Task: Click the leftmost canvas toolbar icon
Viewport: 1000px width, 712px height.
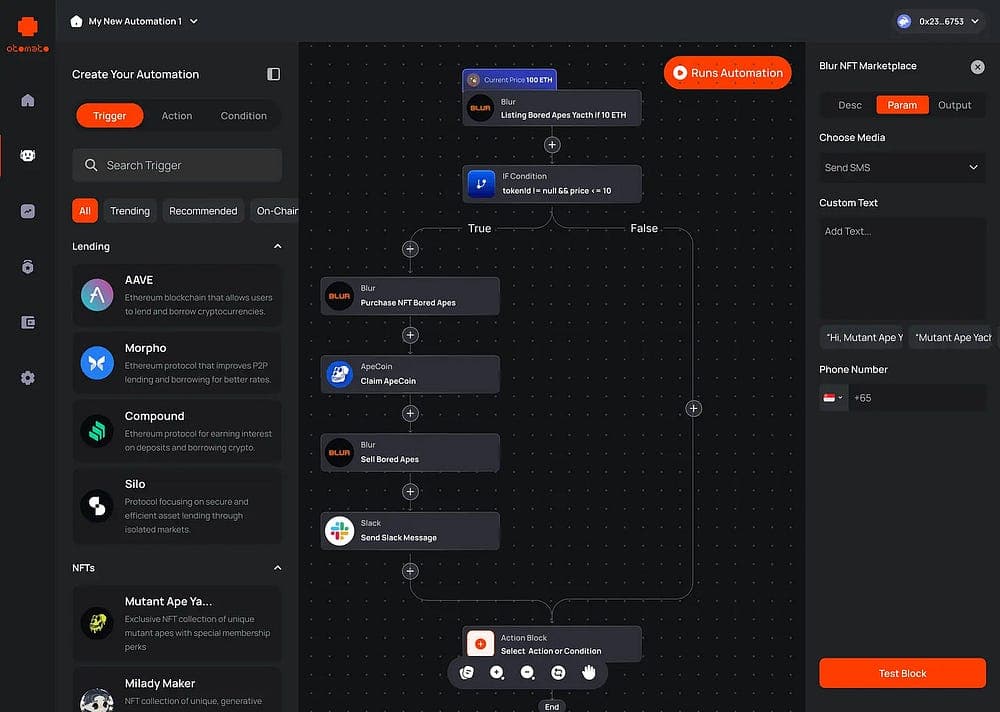Action: [x=467, y=672]
